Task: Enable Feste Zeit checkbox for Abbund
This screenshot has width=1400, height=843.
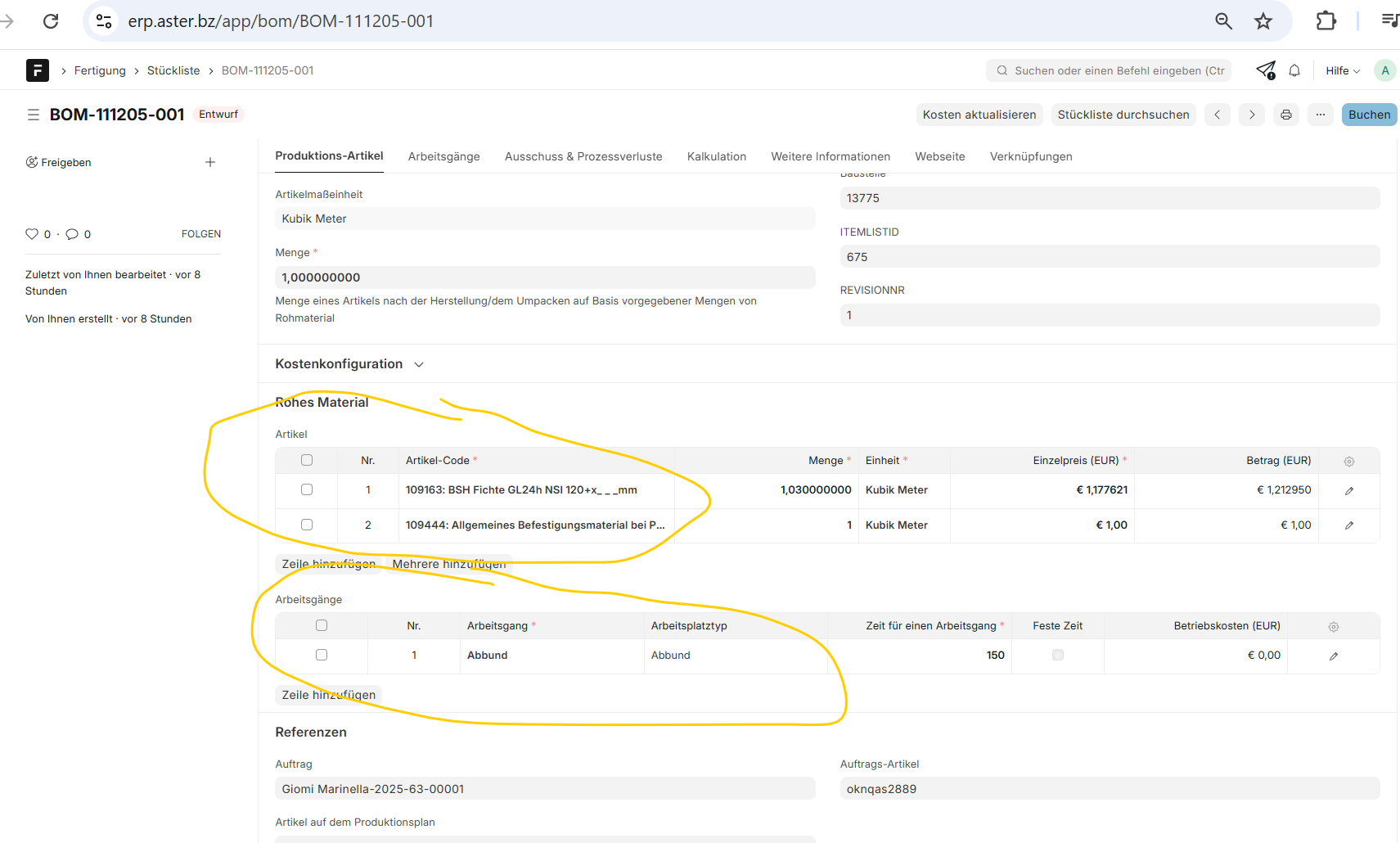Action: tap(1057, 655)
